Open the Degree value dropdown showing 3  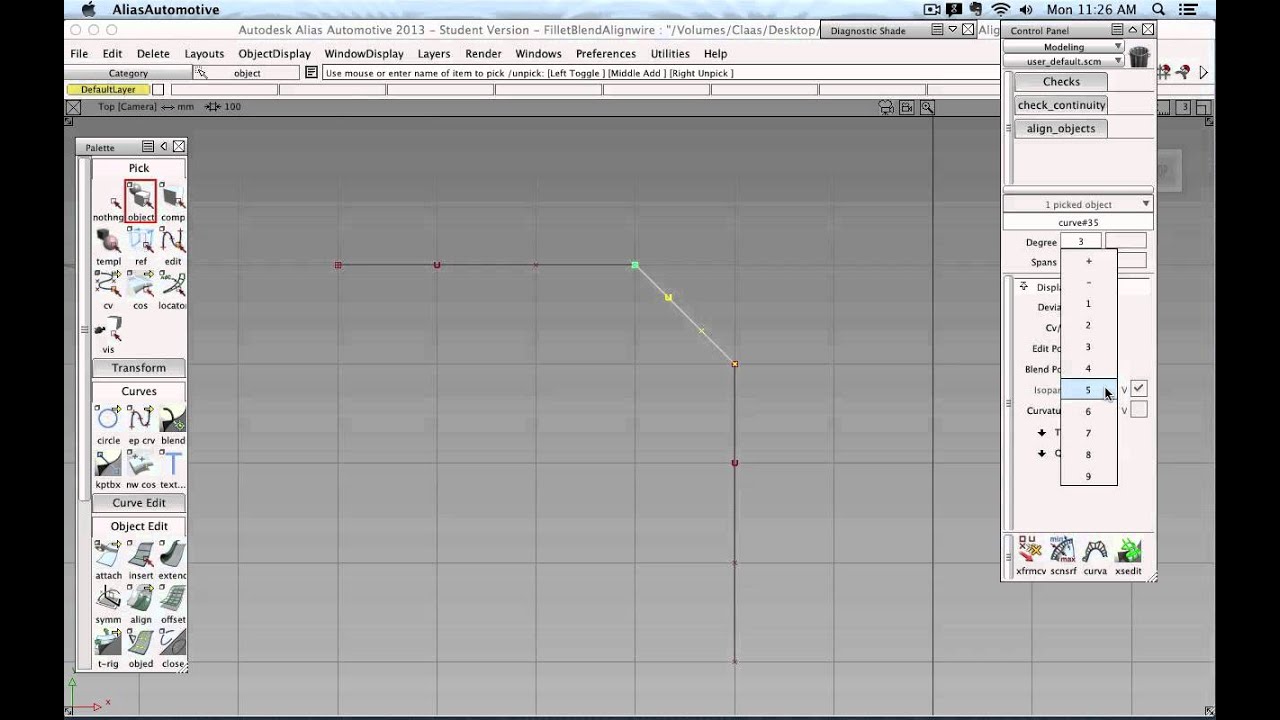pos(1080,242)
